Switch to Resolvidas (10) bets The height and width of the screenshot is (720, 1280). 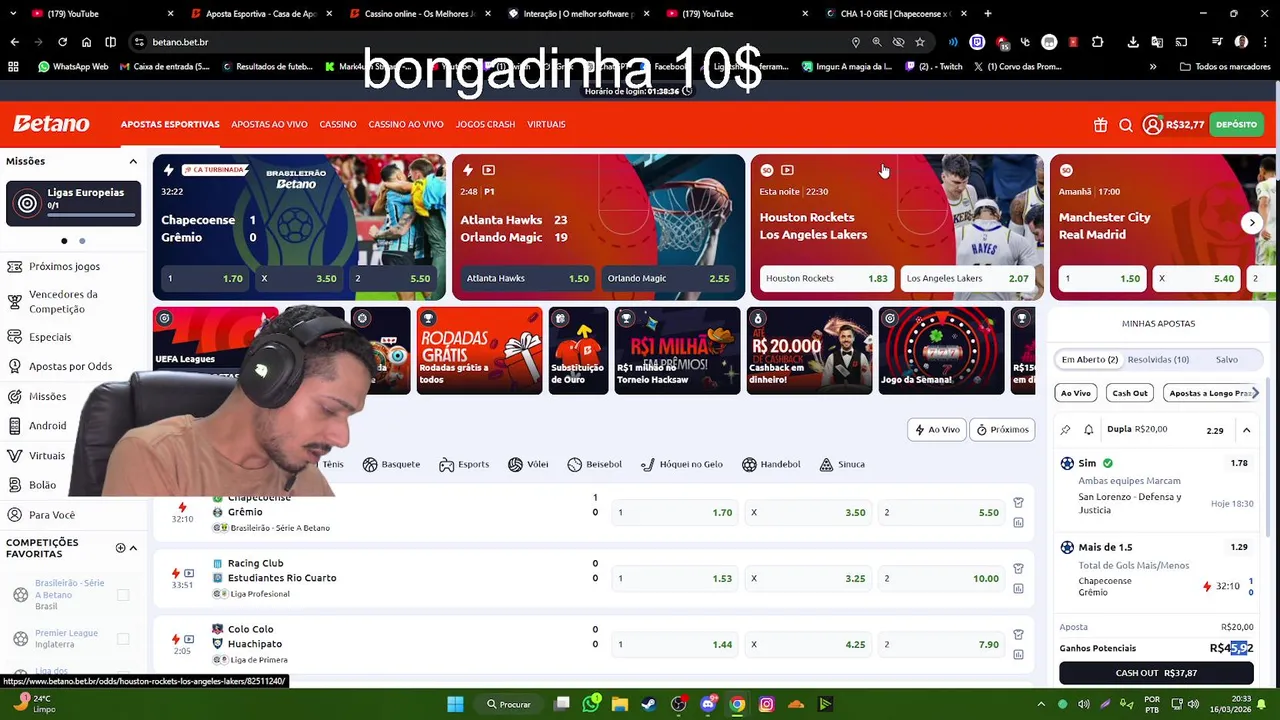(x=1158, y=360)
